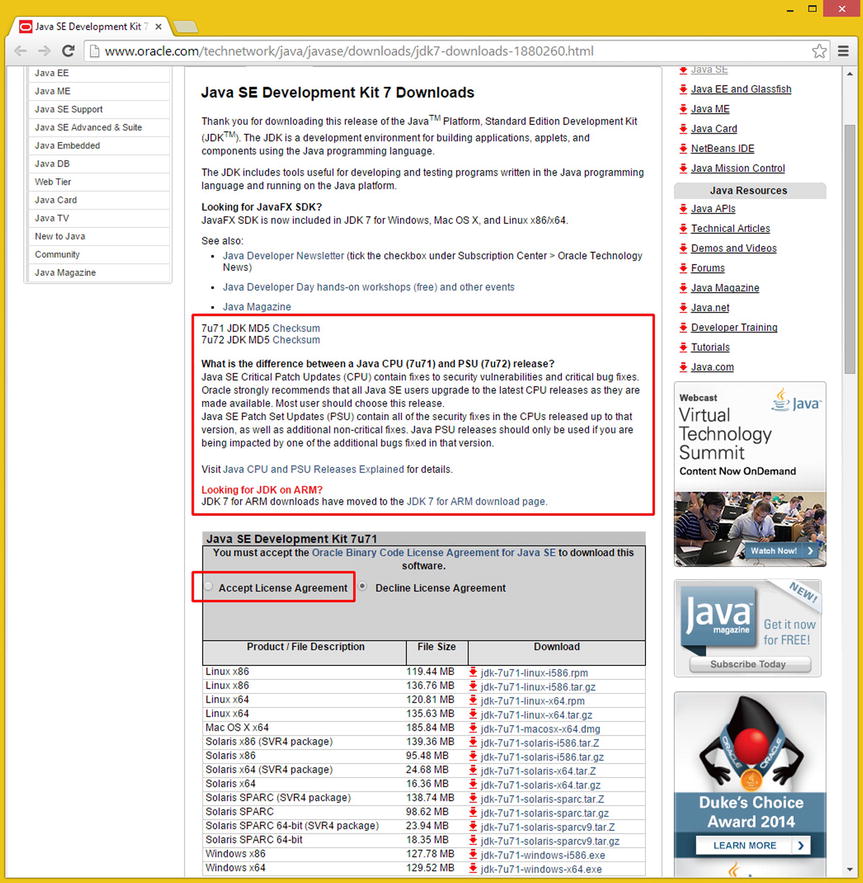Open Demos and Videos link
Viewport: 863px width, 883px height.
point(733,248)
